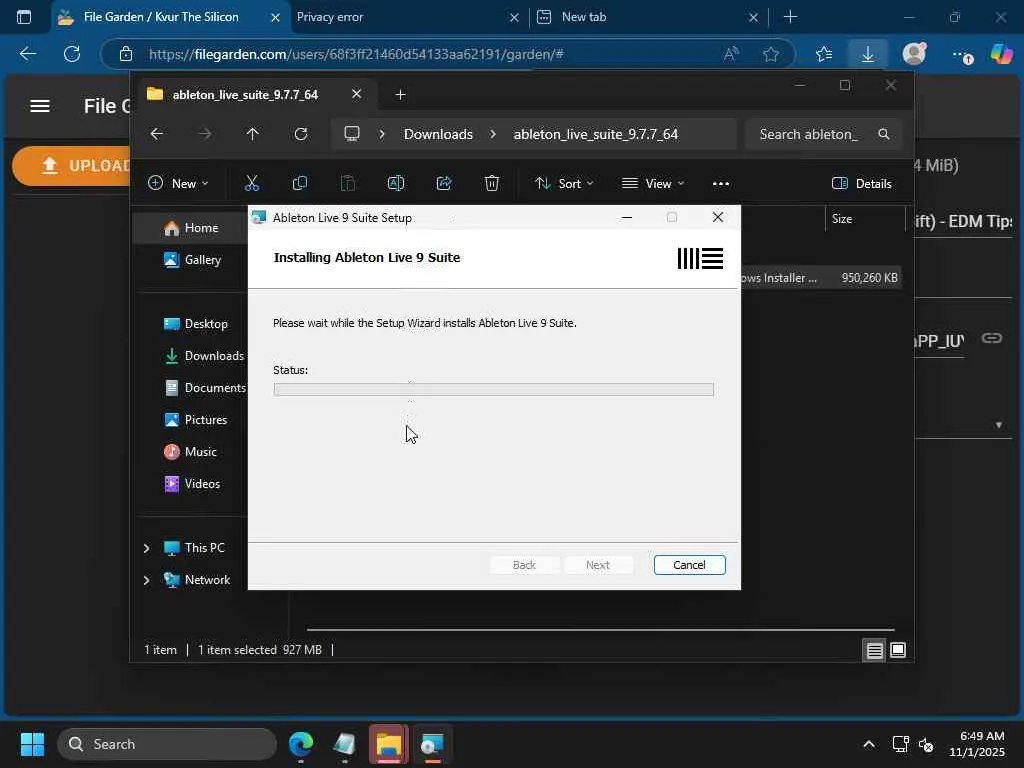Screen dimensions: 1024x768
Task: Click the browser back arrow
Action: click(x=28, y=54)
